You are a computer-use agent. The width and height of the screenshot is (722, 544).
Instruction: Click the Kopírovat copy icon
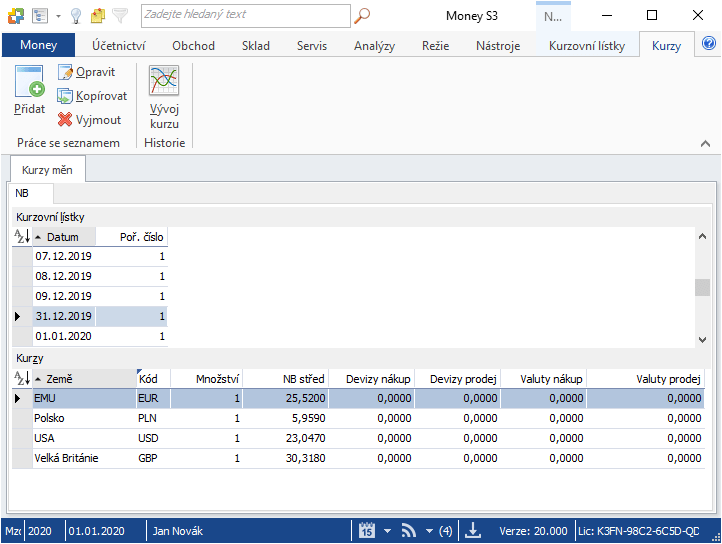66,96
